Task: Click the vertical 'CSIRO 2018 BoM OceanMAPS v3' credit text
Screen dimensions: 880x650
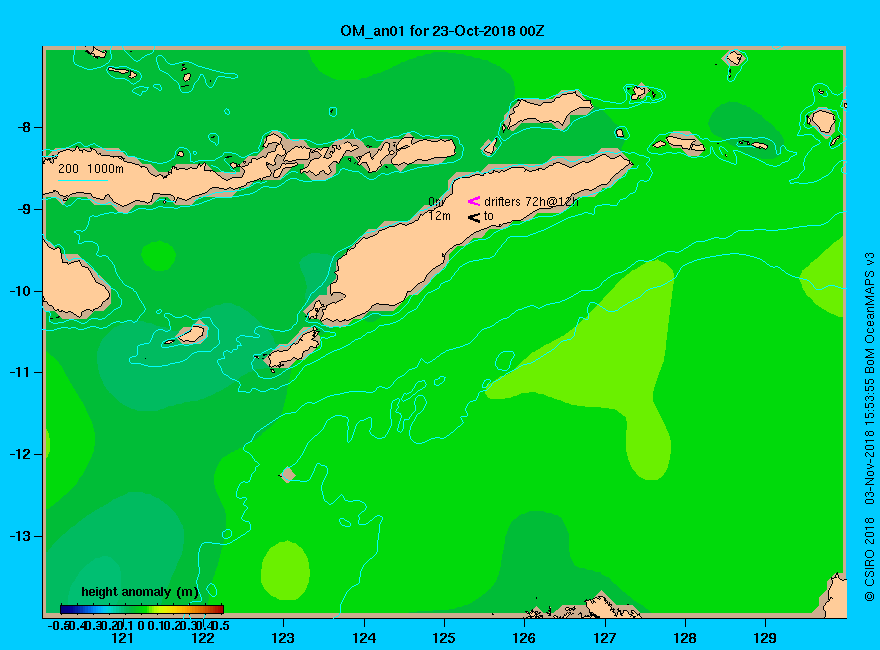Action: (x=869, y=427)
